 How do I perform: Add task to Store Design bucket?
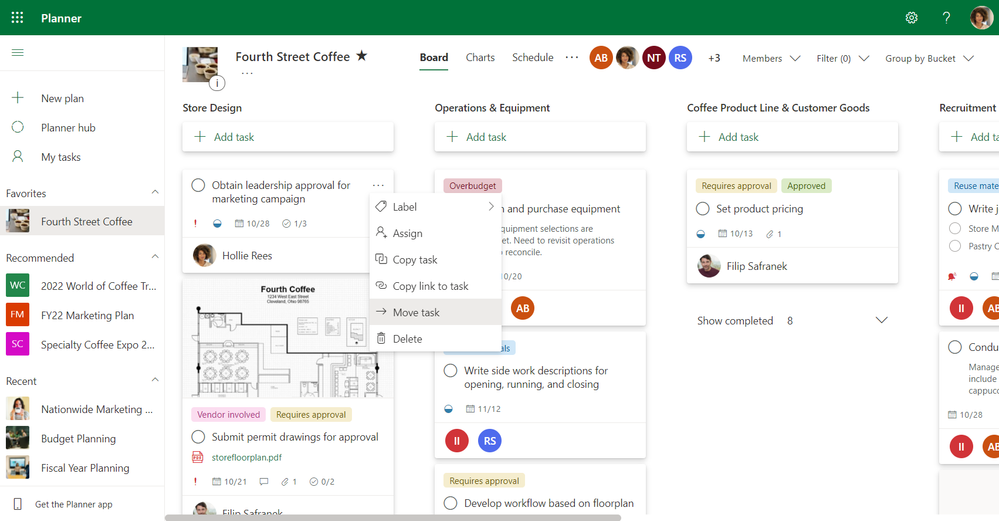(x=288, y=137)
